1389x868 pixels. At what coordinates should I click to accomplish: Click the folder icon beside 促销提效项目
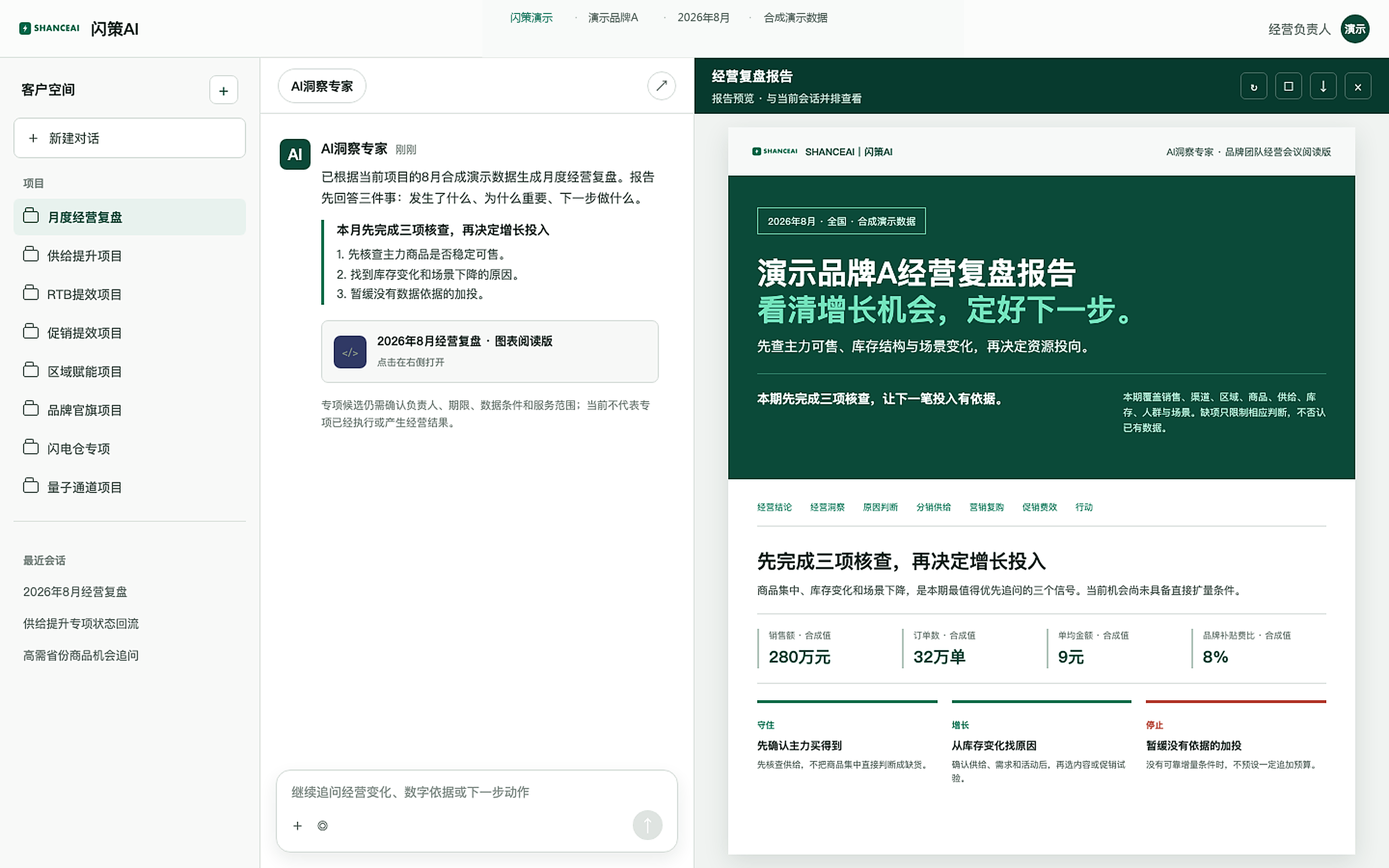pyautogui.click(x=31, y=331)
